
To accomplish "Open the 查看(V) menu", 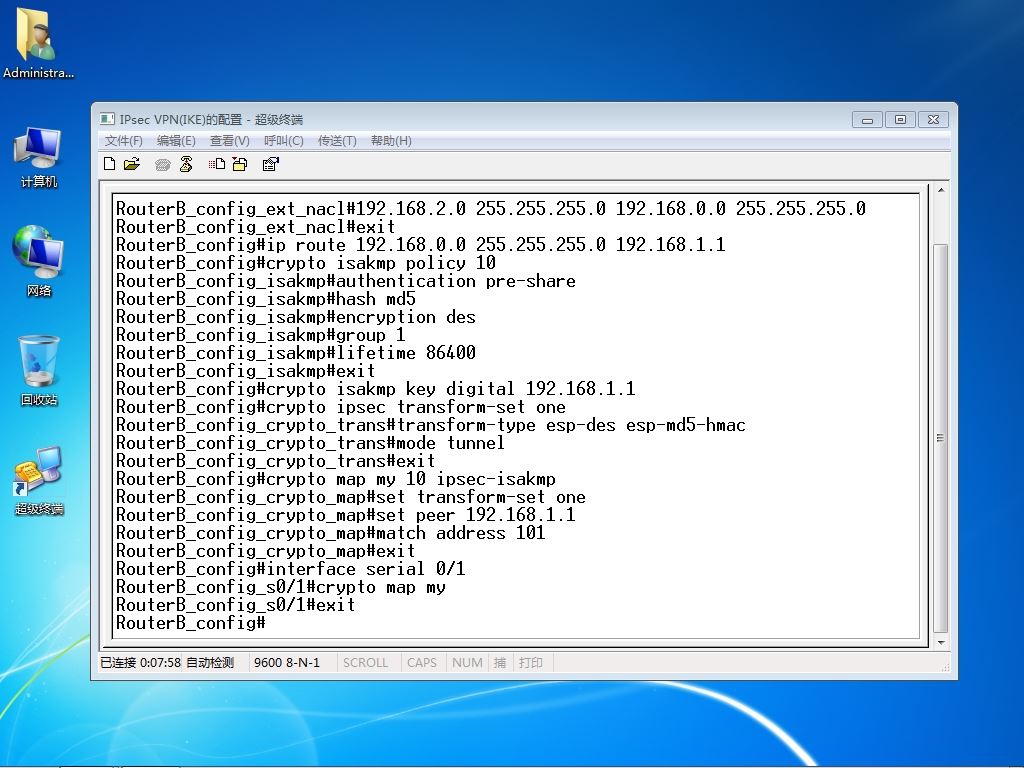I will point(229,140).
